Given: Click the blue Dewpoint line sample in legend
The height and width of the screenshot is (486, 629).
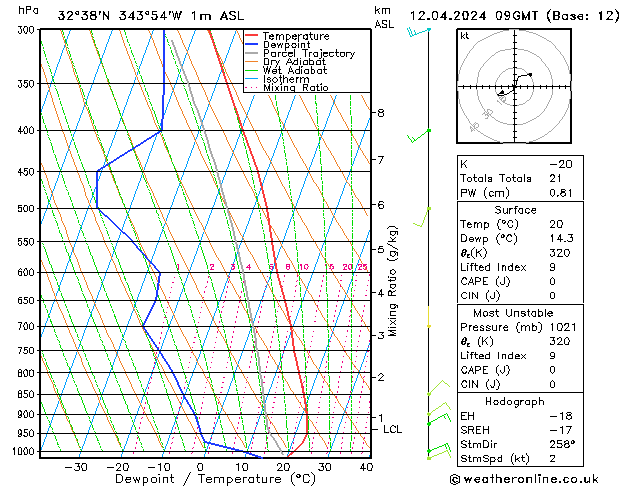Looking at the screenshot, I should click(252, 45).
